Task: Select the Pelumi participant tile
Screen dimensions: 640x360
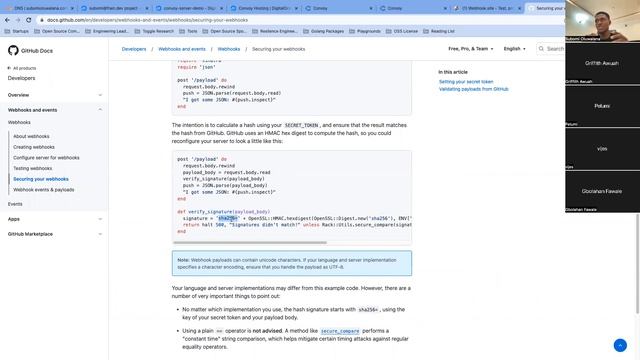Action: coord(602,106)
